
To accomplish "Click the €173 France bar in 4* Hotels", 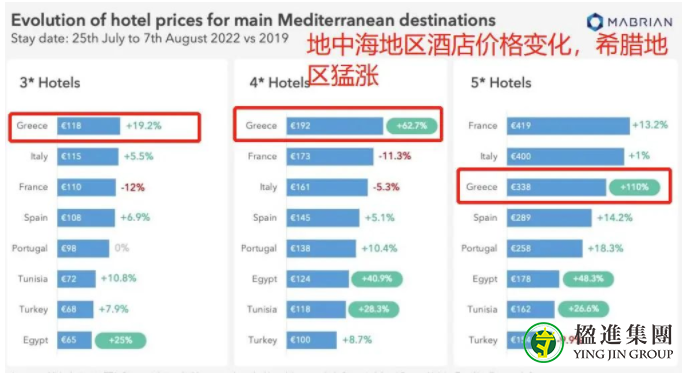I will click(x=330, y=156).
